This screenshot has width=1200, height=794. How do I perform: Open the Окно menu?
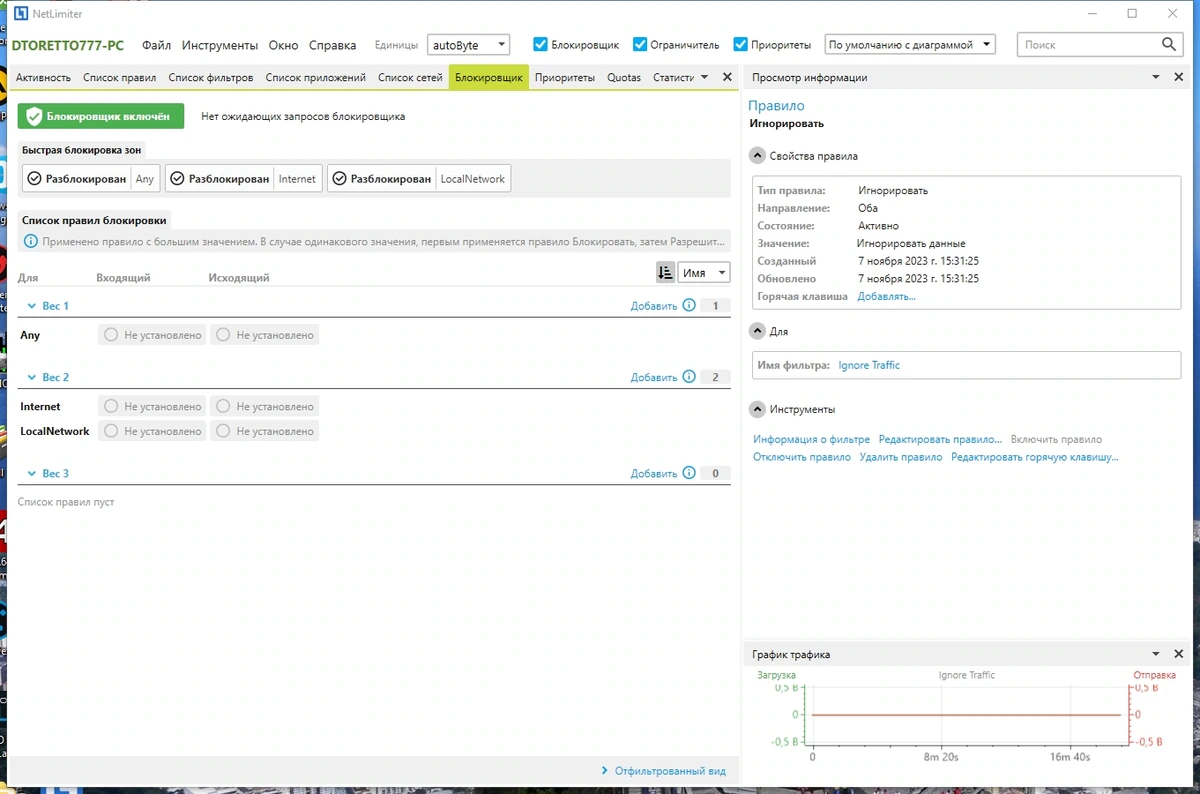(283, 45)
